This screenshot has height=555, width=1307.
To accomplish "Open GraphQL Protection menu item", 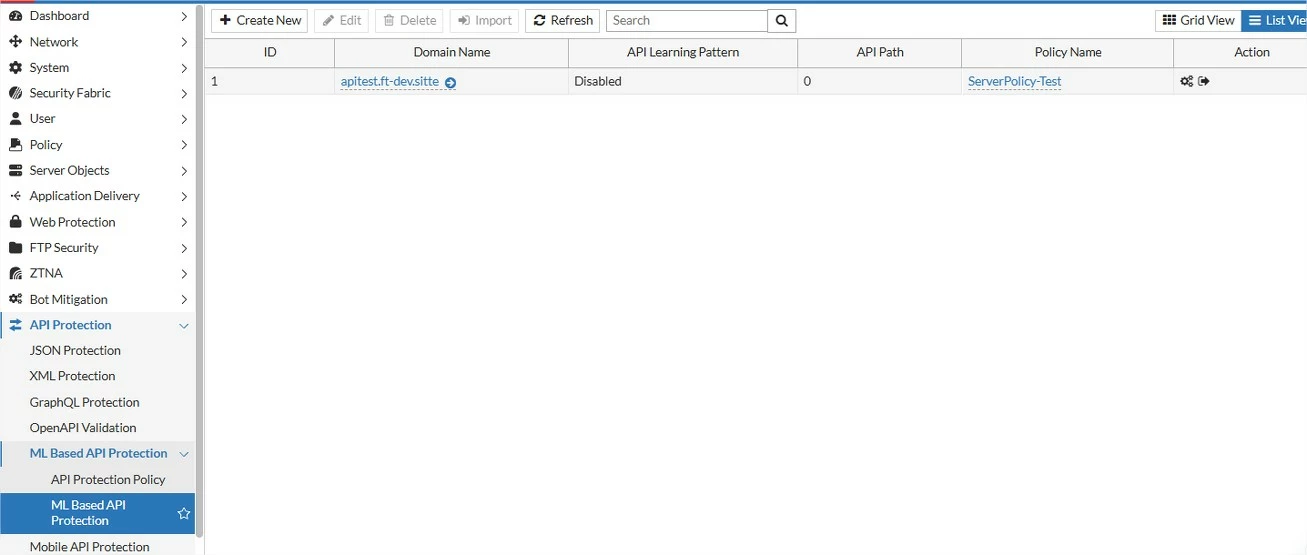I will (84, 402).
